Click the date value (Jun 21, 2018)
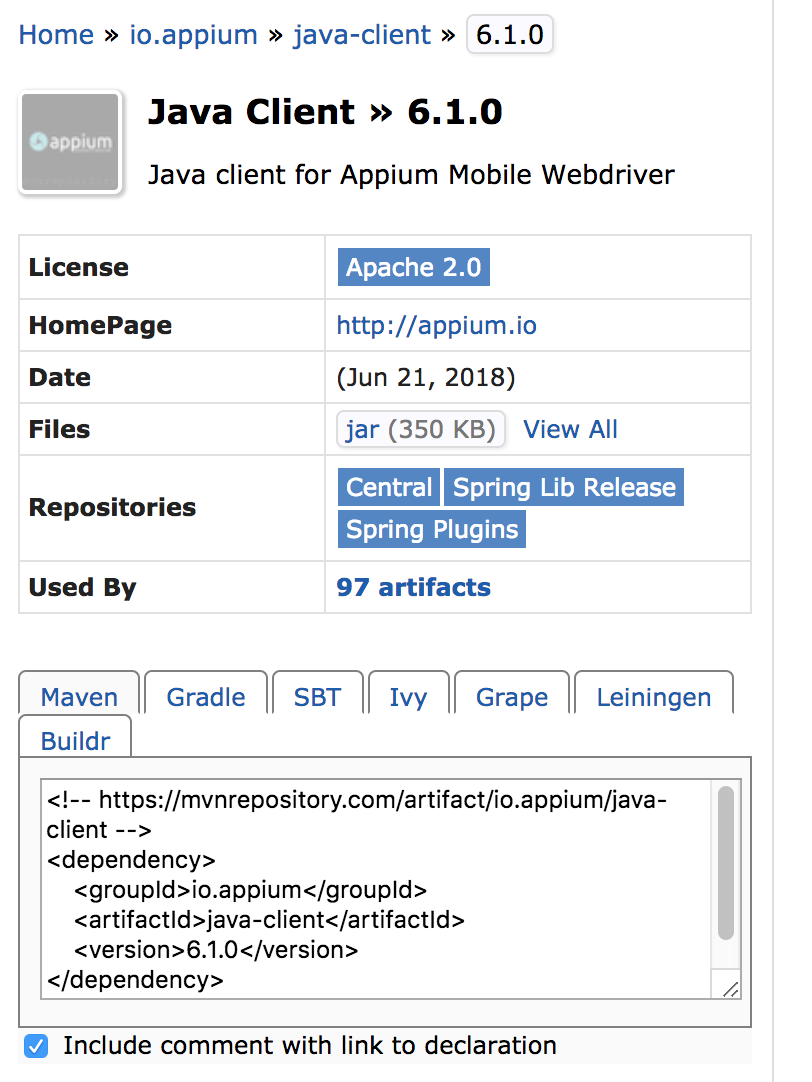 pyautogui.click(x=426, y=377)
